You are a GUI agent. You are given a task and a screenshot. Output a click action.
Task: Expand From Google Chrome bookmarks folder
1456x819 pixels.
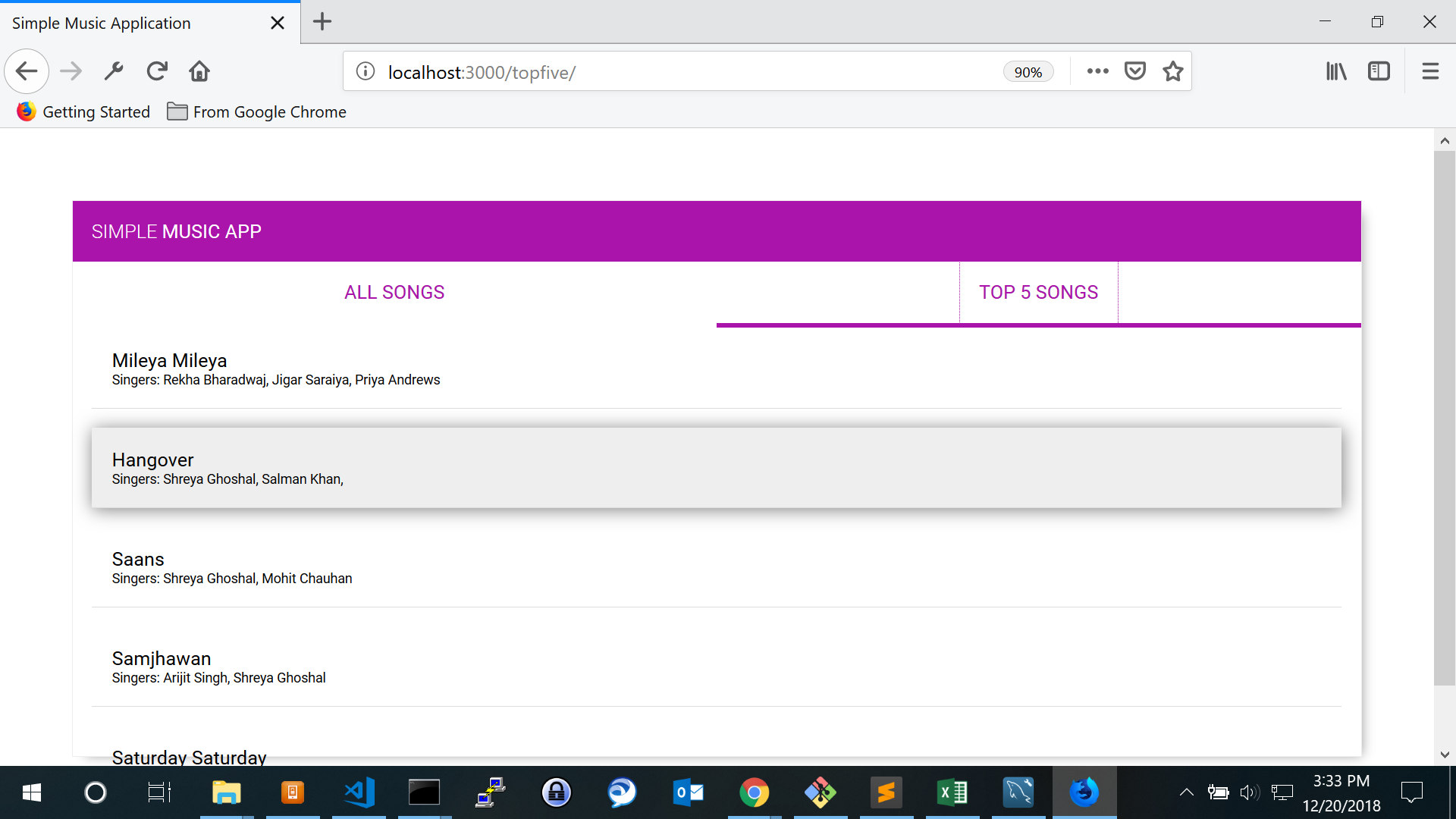(x=256, y=112)
